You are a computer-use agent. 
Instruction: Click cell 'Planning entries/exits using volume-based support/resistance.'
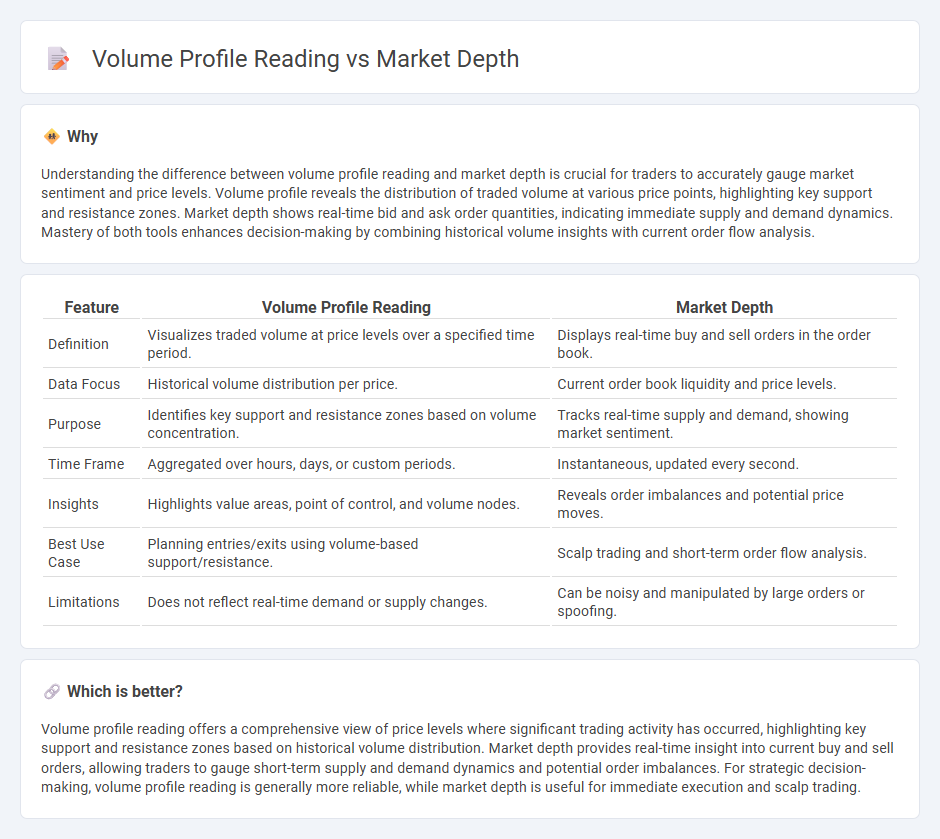(x=345, y=553)
